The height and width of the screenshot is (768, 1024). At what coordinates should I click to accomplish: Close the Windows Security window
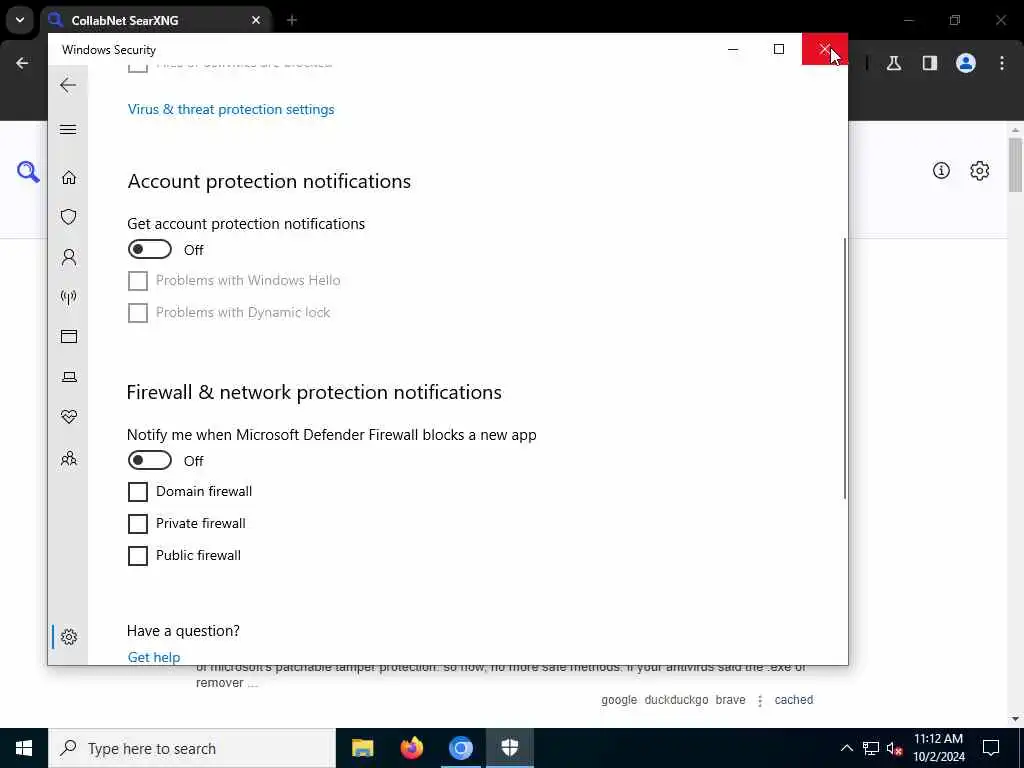(825, 49)
